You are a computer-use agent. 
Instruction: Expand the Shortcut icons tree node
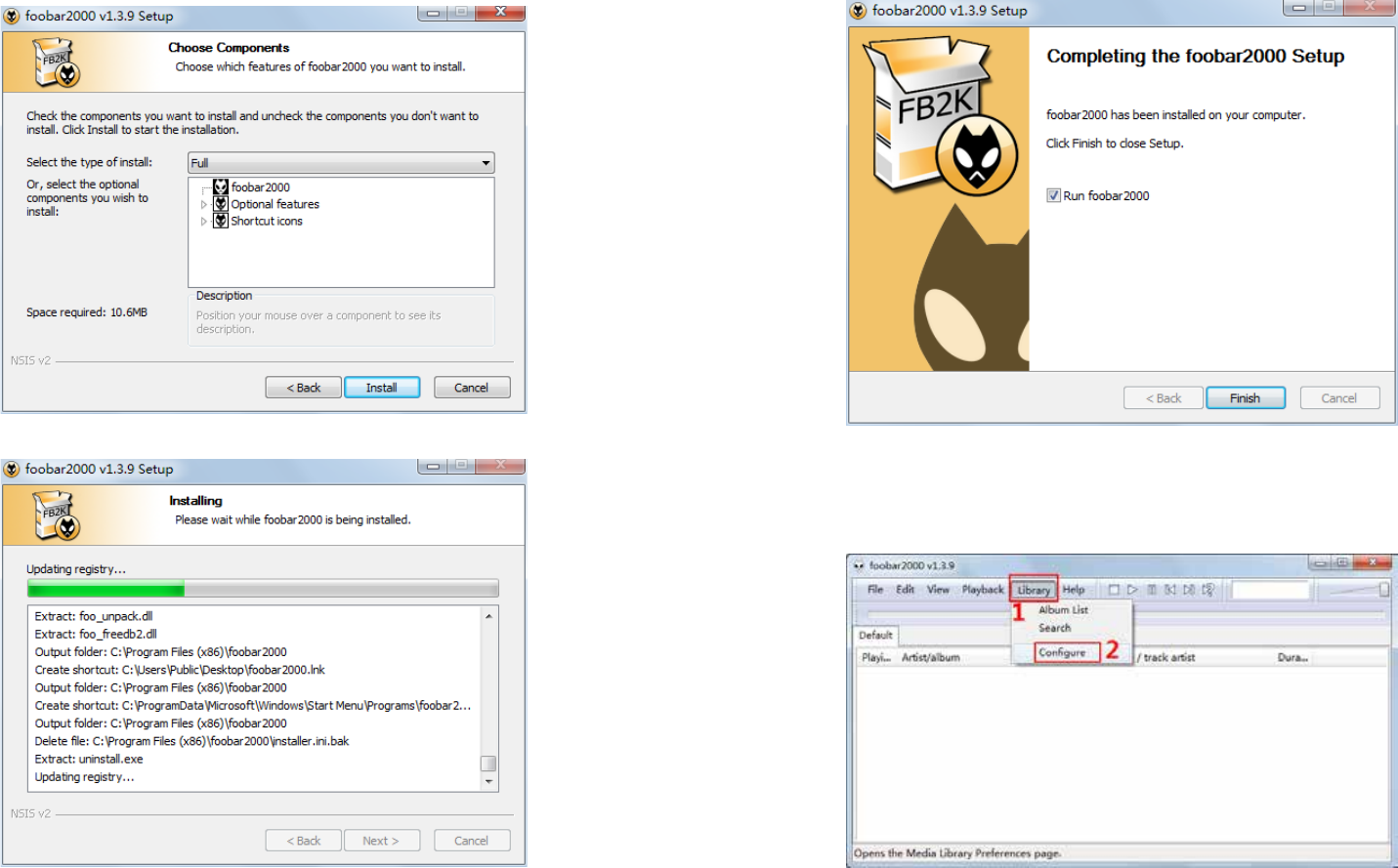coord(204,222)
